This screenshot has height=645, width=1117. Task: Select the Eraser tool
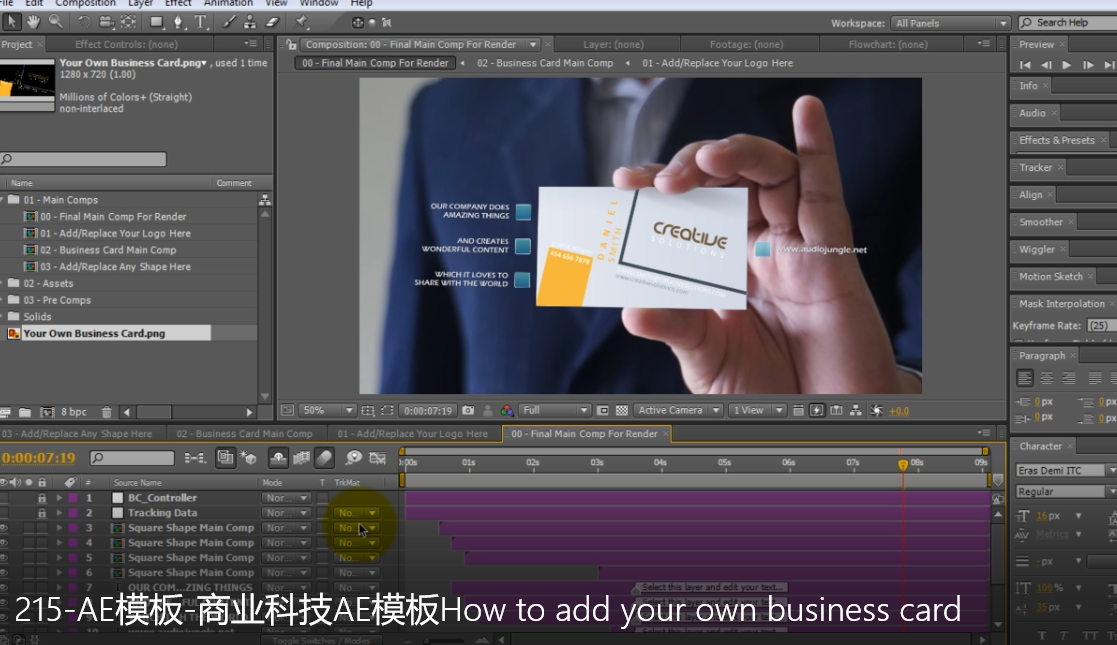(273, 22)
